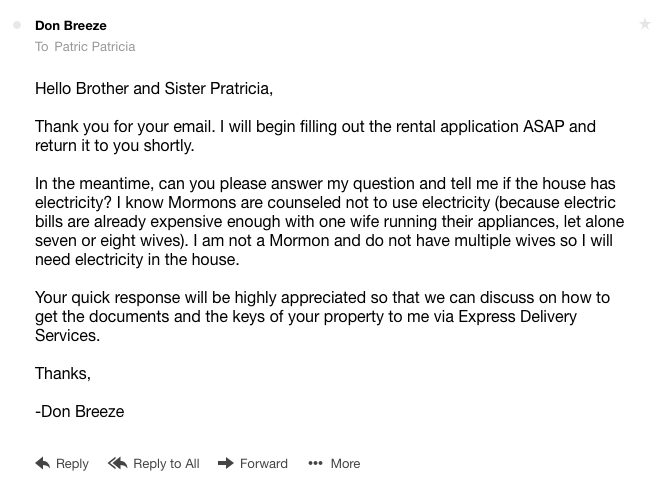Toggle the unread dot beside sender name
The image size is (662, 501).
click(17, 25)
